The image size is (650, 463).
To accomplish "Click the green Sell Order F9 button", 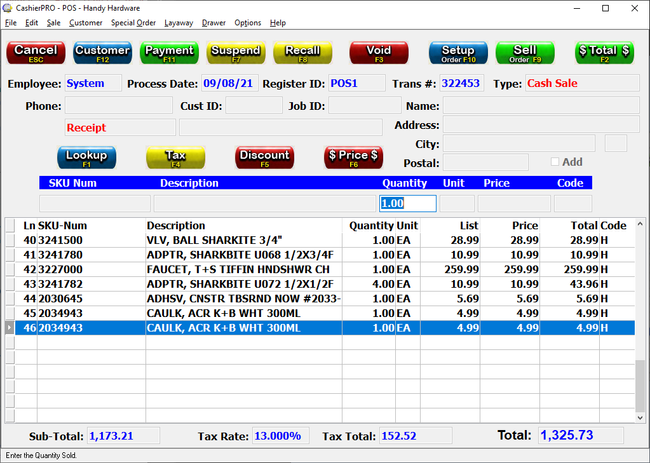I will click(x=525, y=53).
